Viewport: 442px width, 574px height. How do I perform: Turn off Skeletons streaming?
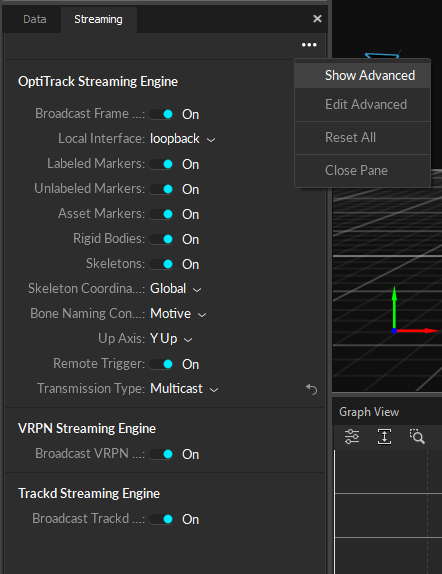click(161, 264)
